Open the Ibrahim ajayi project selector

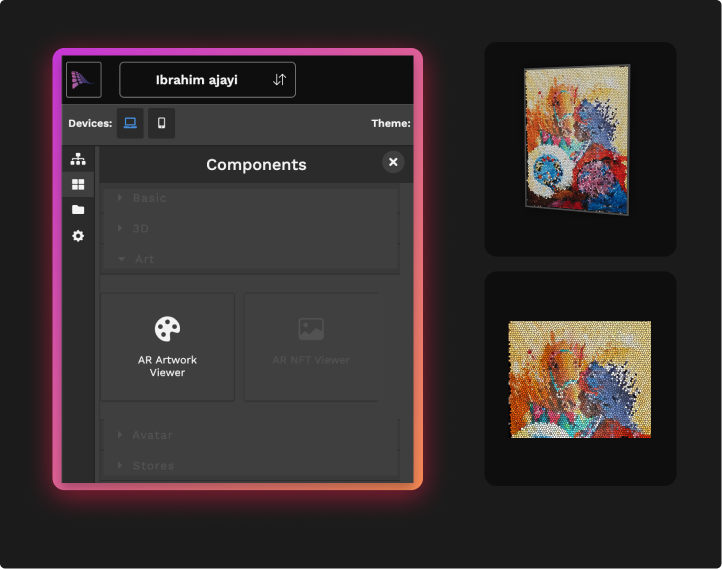197,80
